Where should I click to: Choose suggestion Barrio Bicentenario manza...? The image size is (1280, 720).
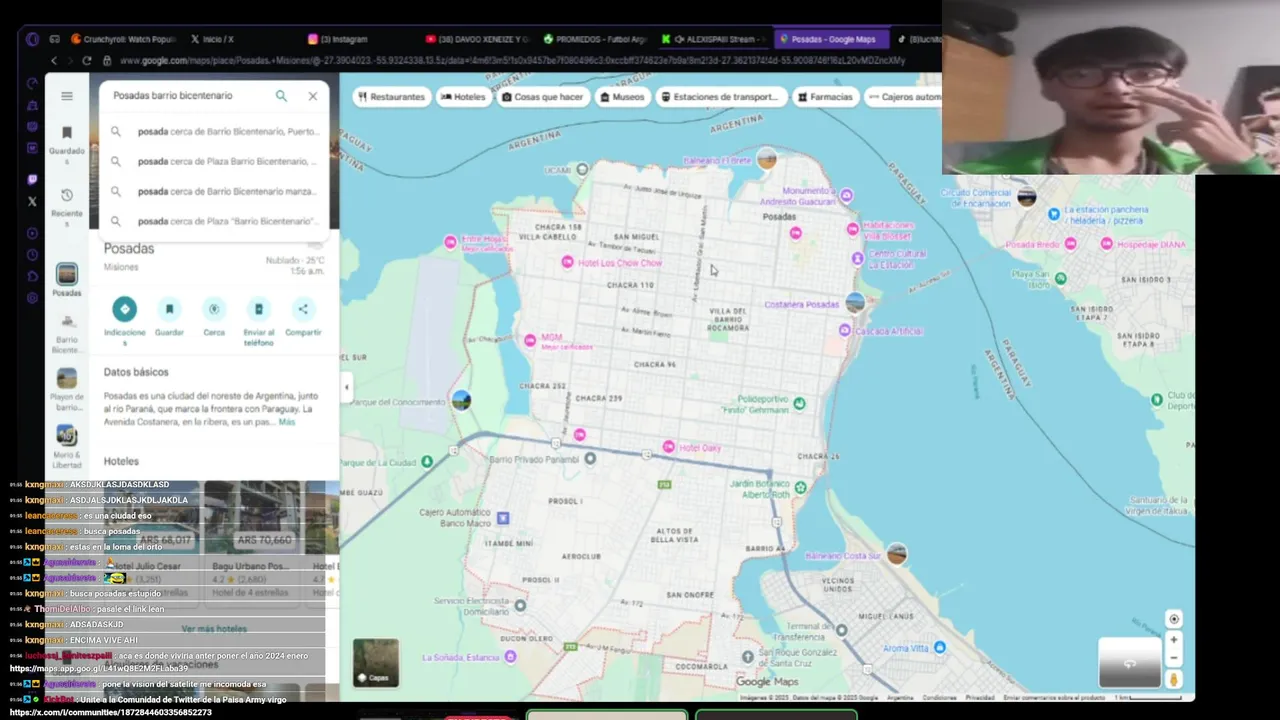click(214, 191)
